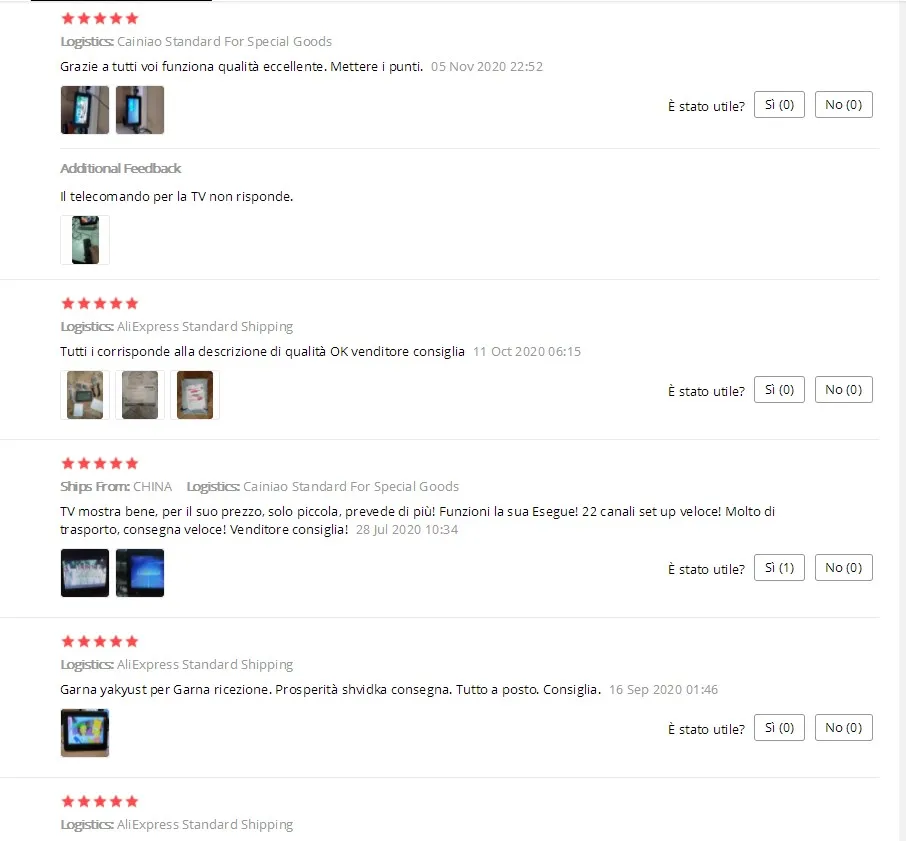Open middle photo in 11 Oct review
The image size is (906, 841).
140,395
